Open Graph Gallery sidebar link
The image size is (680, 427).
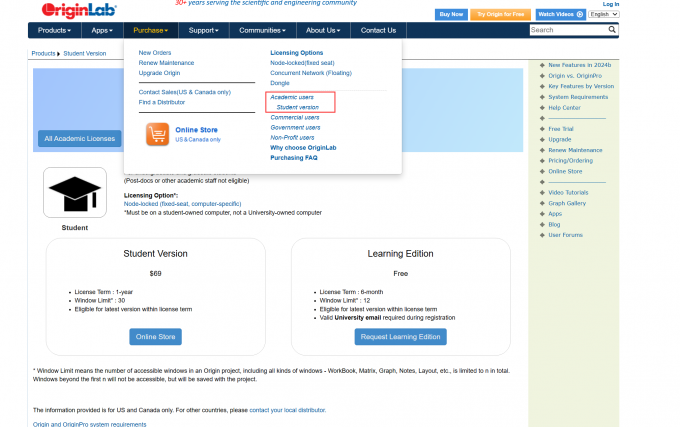point(567,203)
